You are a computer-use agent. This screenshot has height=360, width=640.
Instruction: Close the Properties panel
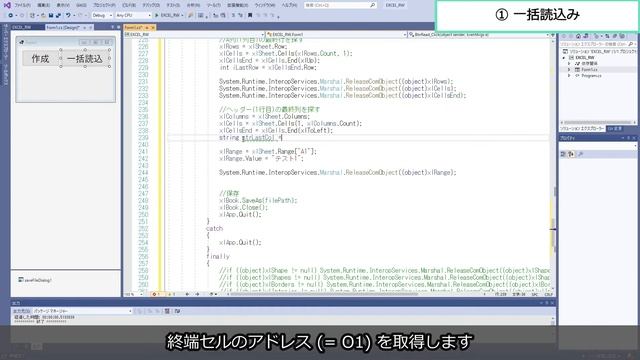pos(634,138)
